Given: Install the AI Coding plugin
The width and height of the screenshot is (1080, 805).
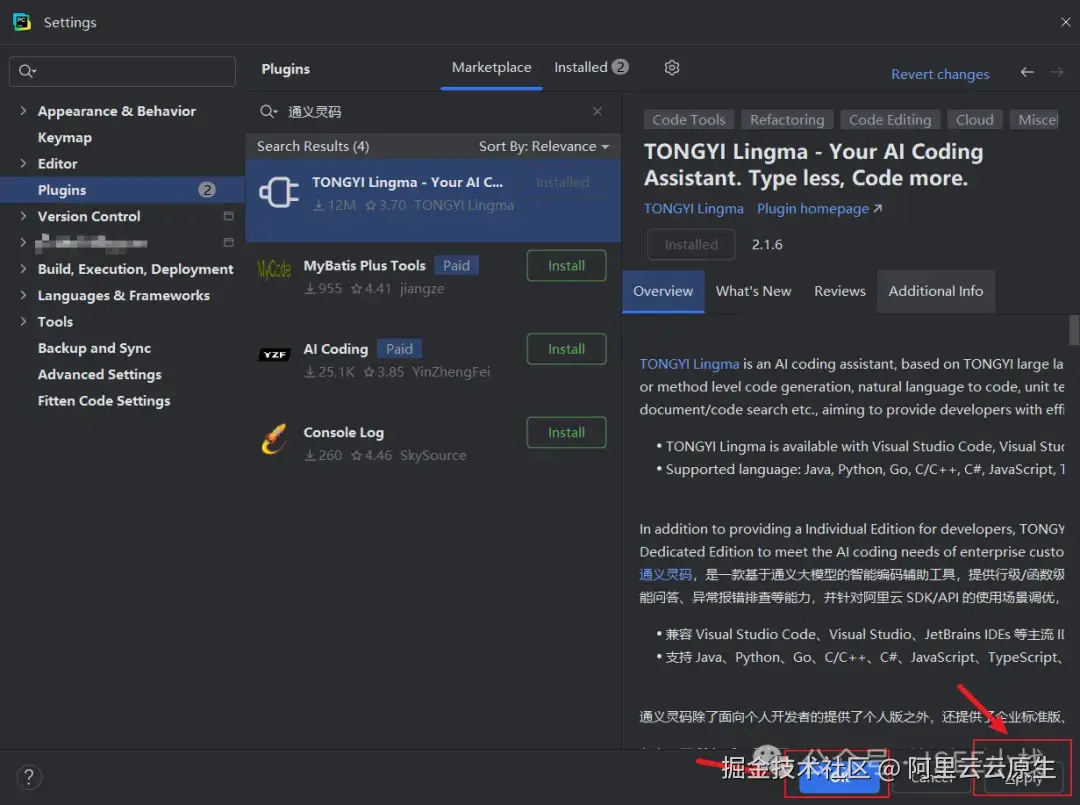Looking at the screenshot, I should 566,349.
